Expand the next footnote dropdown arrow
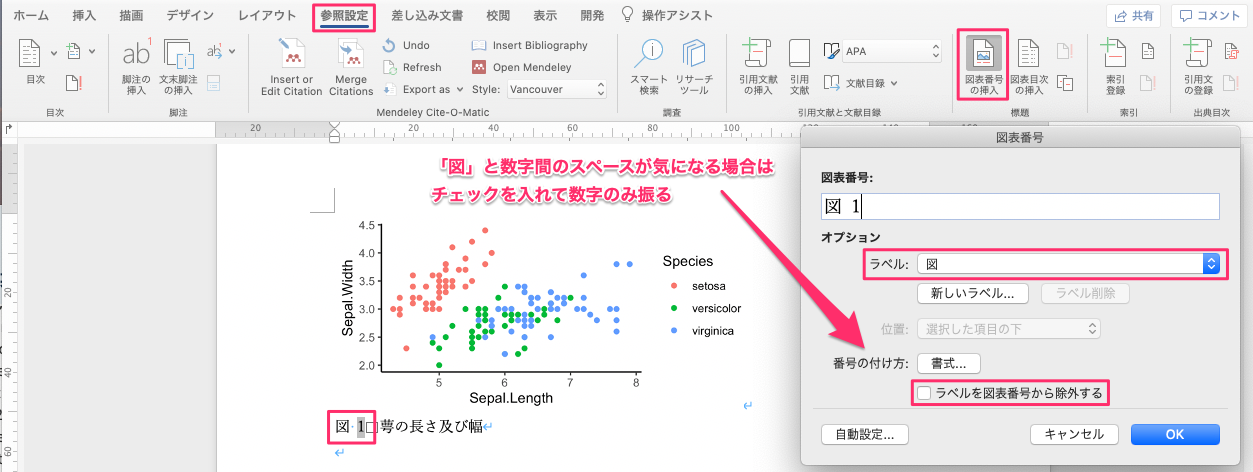Screen dimensions: 1253x472 (x=233, y=51)
